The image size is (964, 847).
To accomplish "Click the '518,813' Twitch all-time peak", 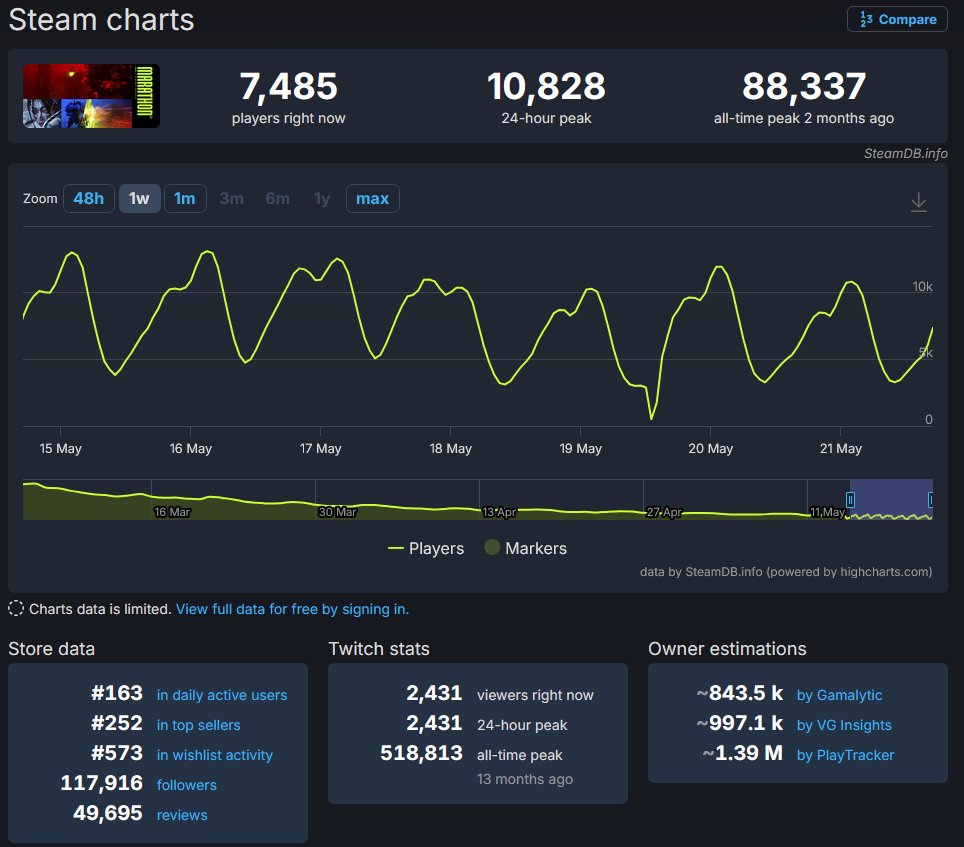I will click(x=421, y=753).
